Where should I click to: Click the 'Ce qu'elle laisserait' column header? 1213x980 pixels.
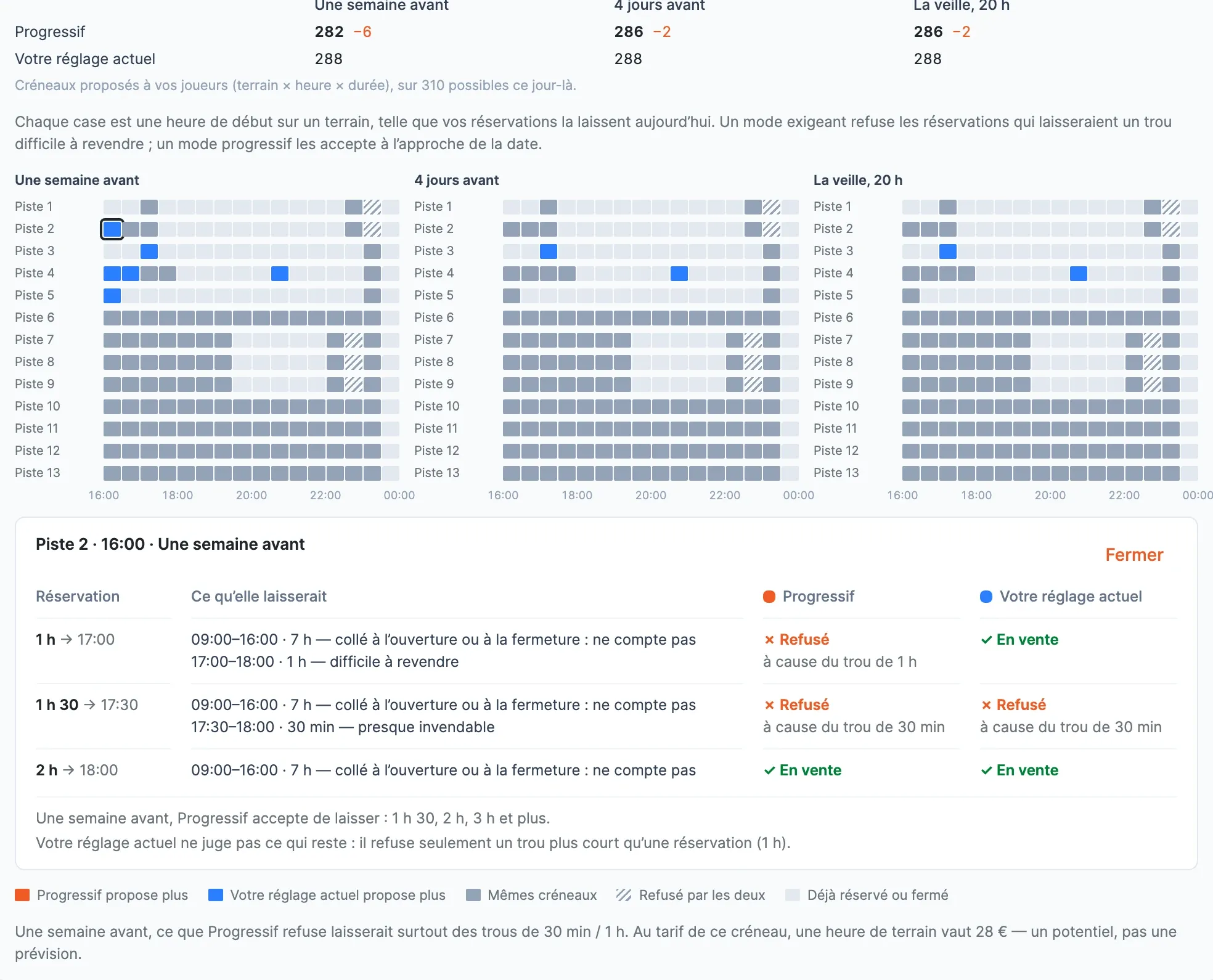click(259, 597)
